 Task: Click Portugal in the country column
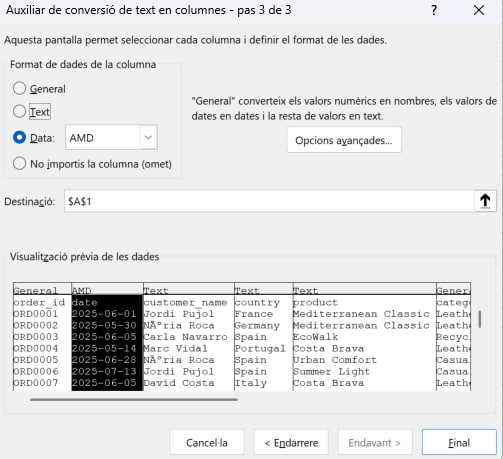click(x=260, y=349)
